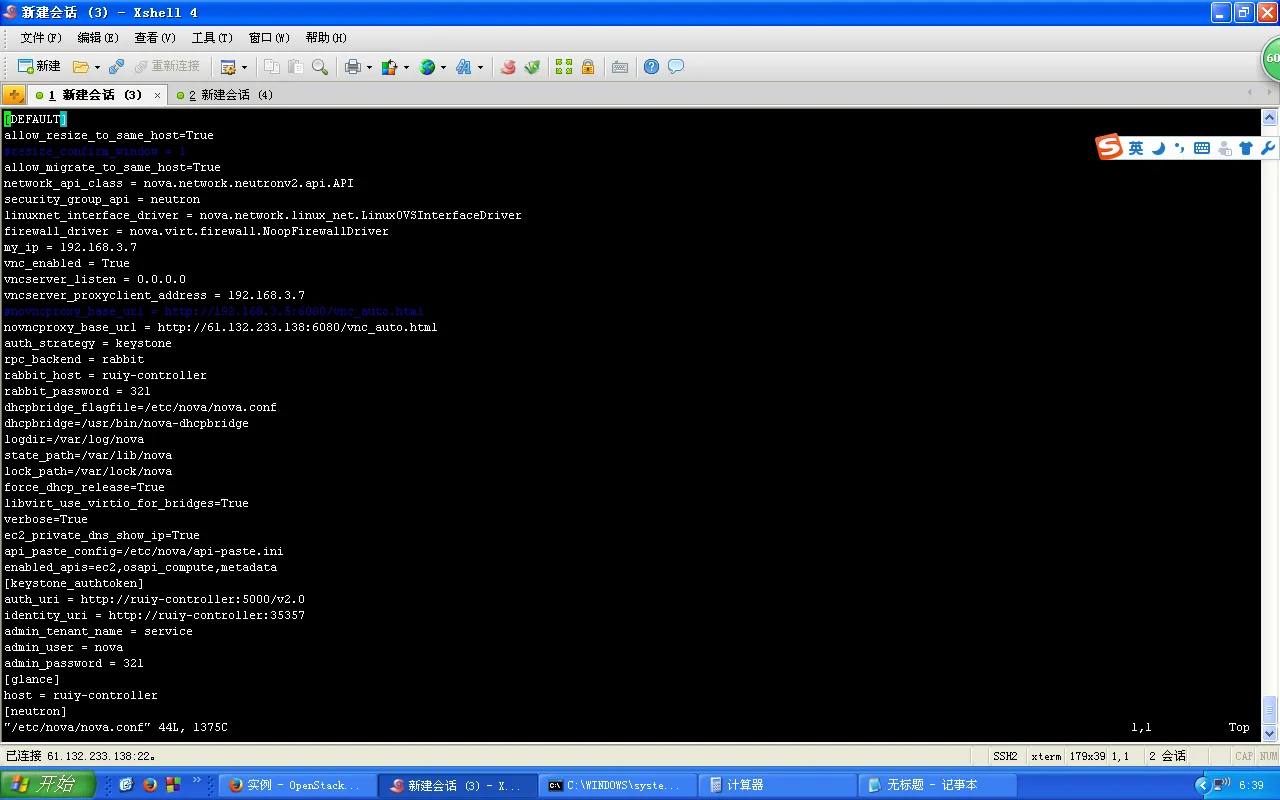Toggle Sogou 英 language mode
1280x800 pixels.
tap(1136, 148)
